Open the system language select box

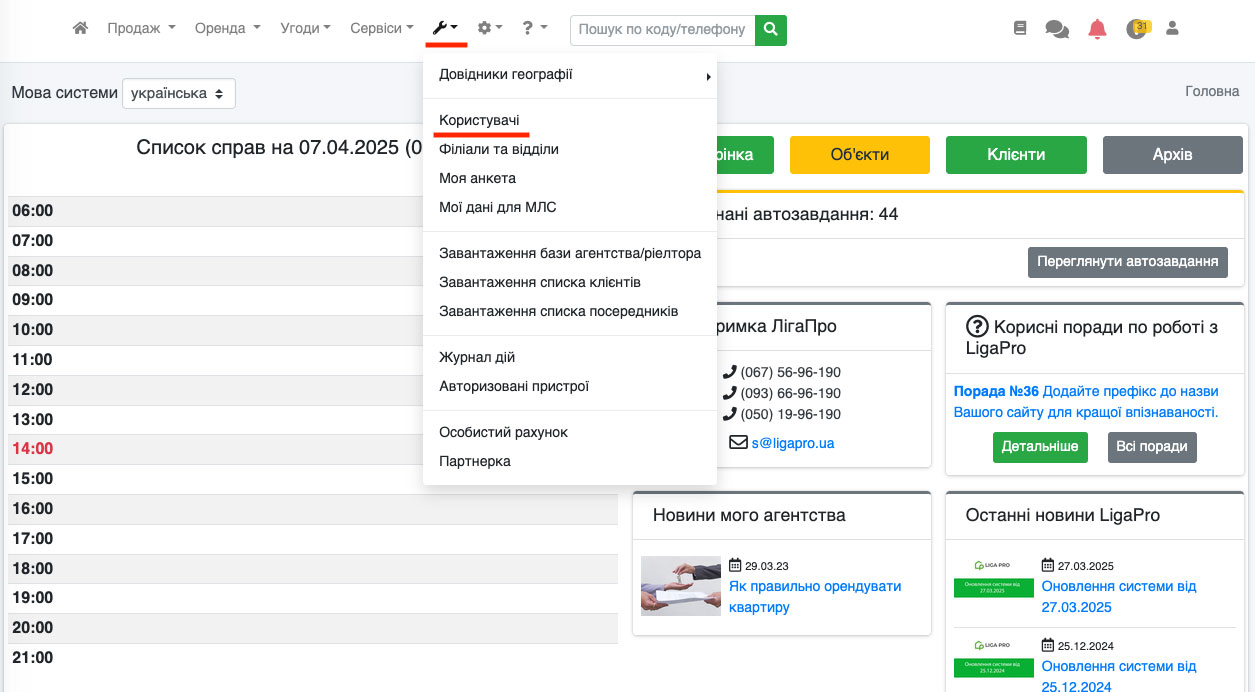click(178, 93)
